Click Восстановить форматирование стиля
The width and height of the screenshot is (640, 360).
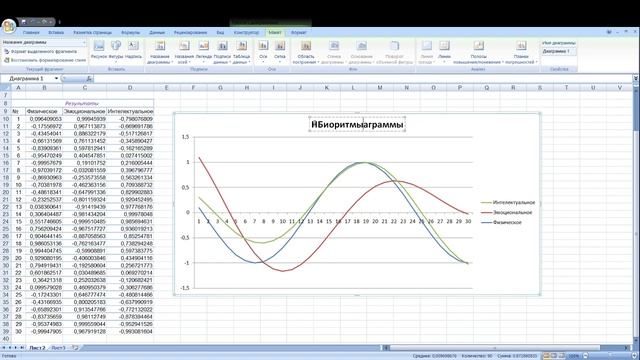[45, 60]
